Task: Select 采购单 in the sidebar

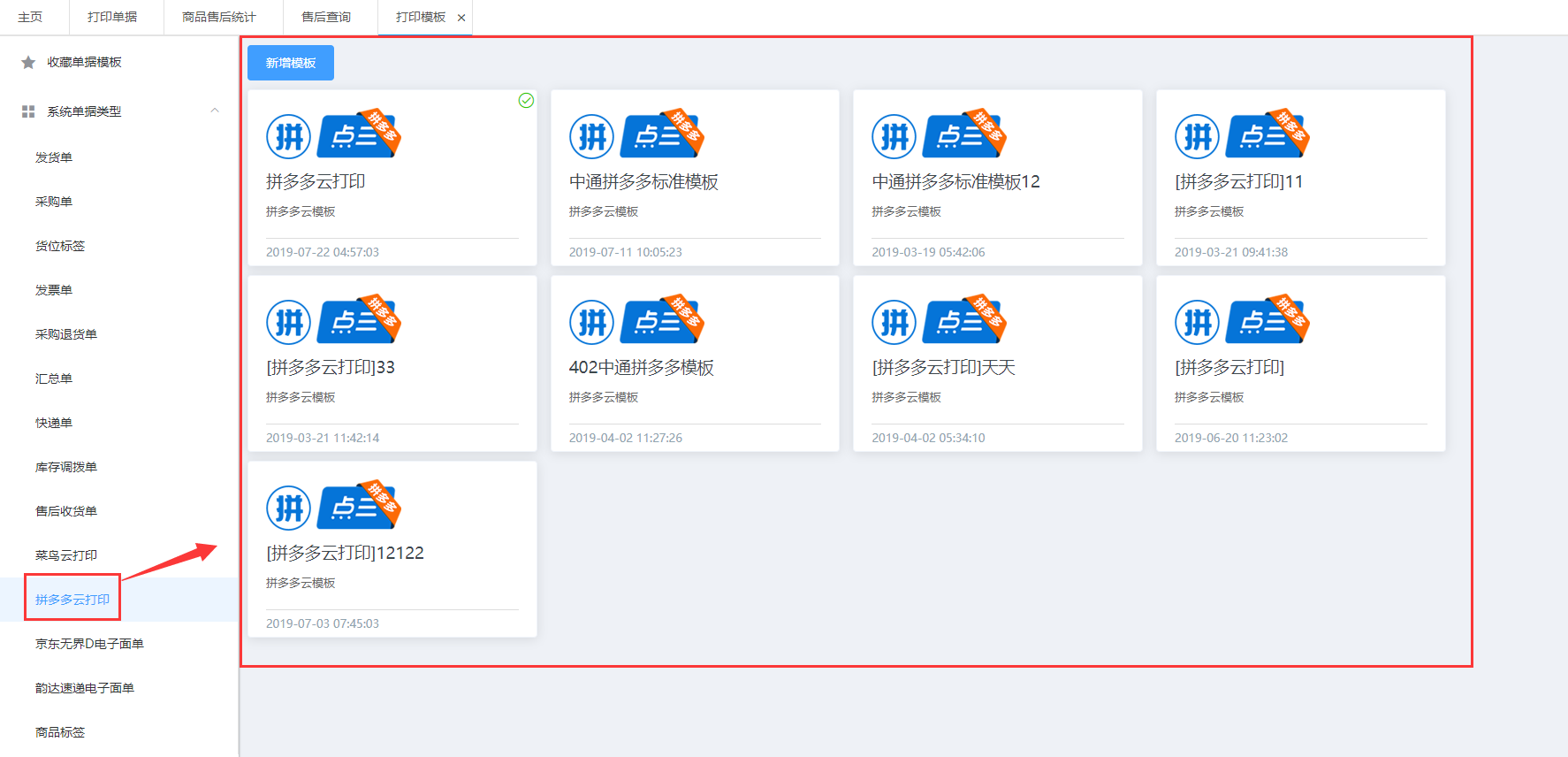Action: (x=54, y=202)
